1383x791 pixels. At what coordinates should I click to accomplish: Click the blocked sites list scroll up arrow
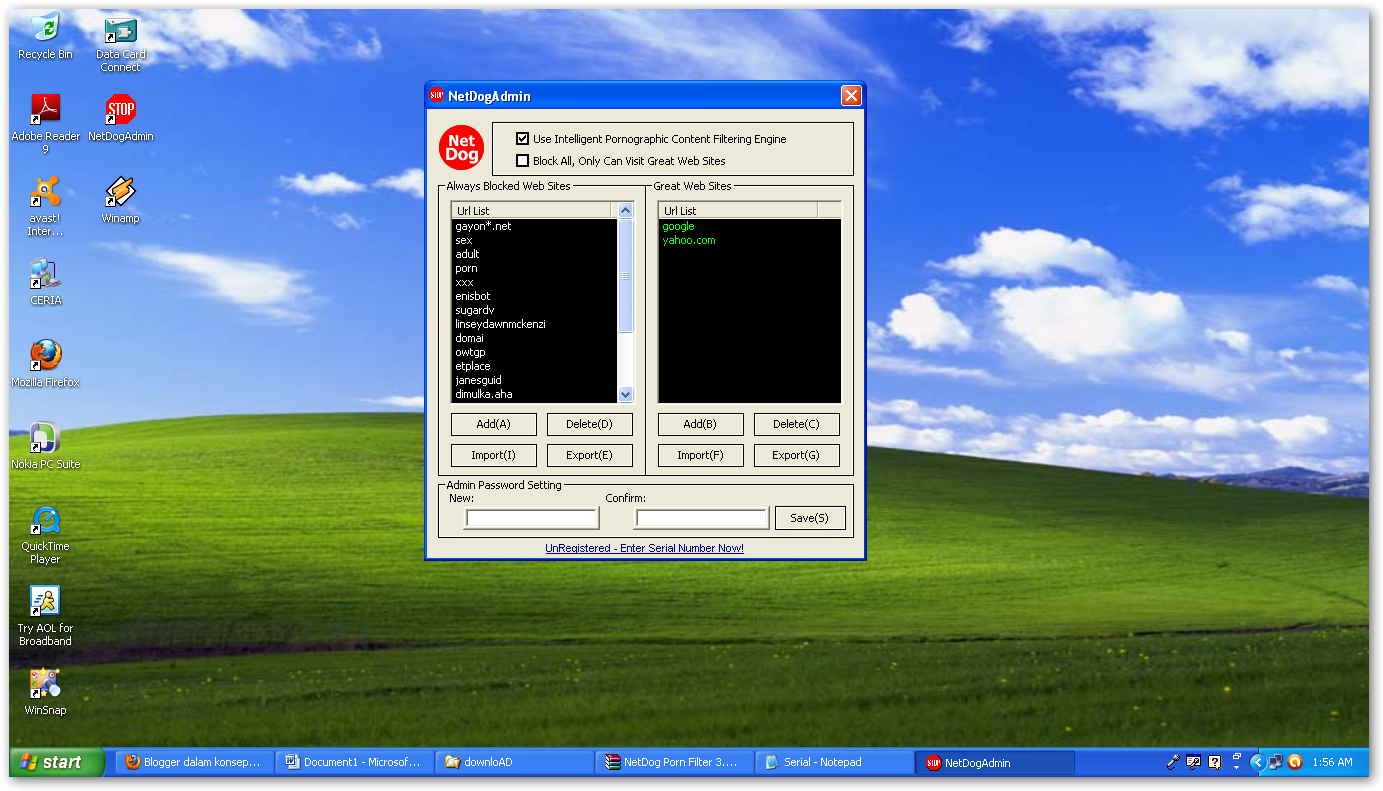(626, 210)
